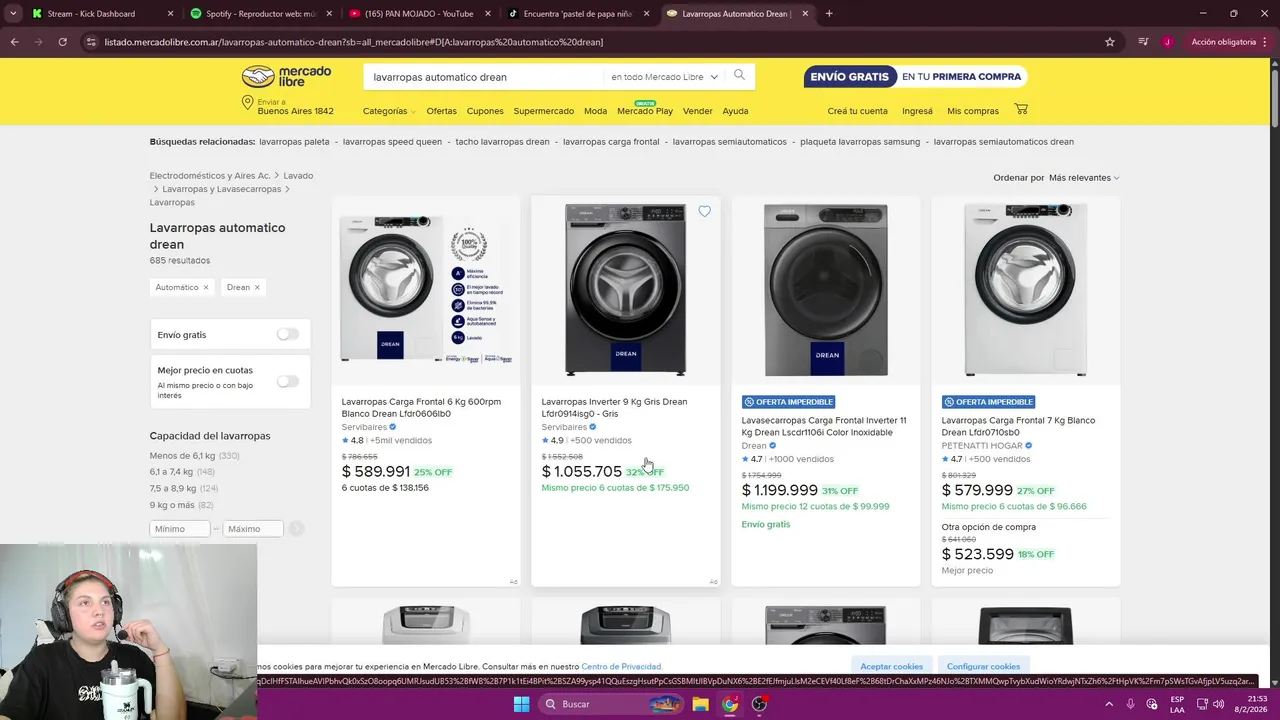Remove the Drean filter tag
The width and height of the screenshot is (1280, 720).
point(257,287)
